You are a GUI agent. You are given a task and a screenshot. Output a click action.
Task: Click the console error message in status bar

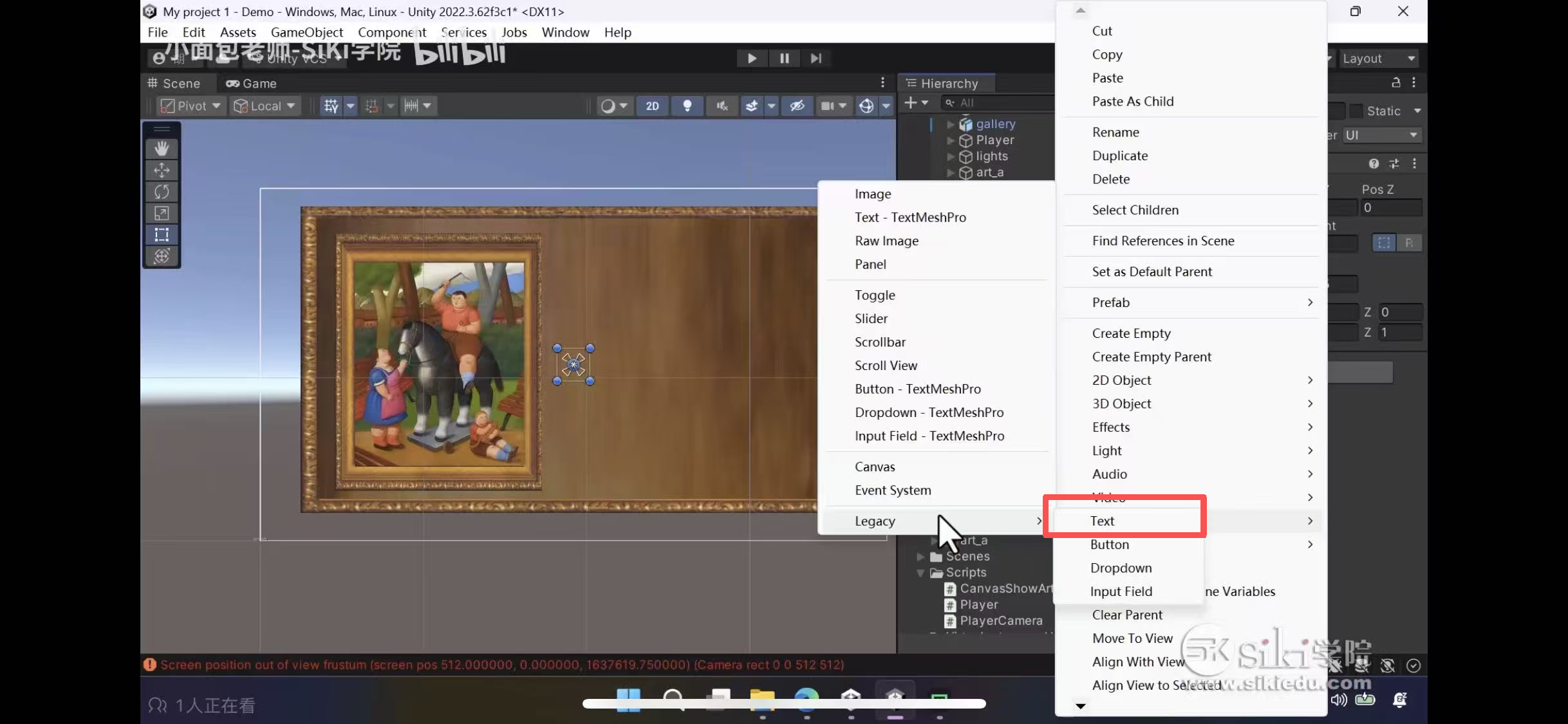point(502,665)
